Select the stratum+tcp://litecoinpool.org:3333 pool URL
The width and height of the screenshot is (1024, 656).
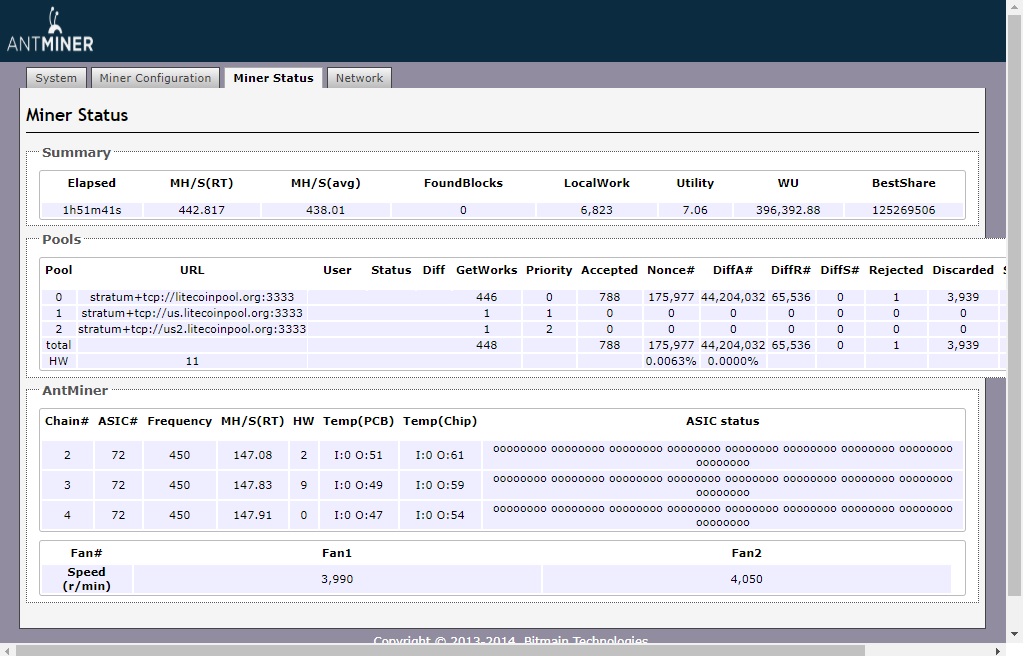192,297
